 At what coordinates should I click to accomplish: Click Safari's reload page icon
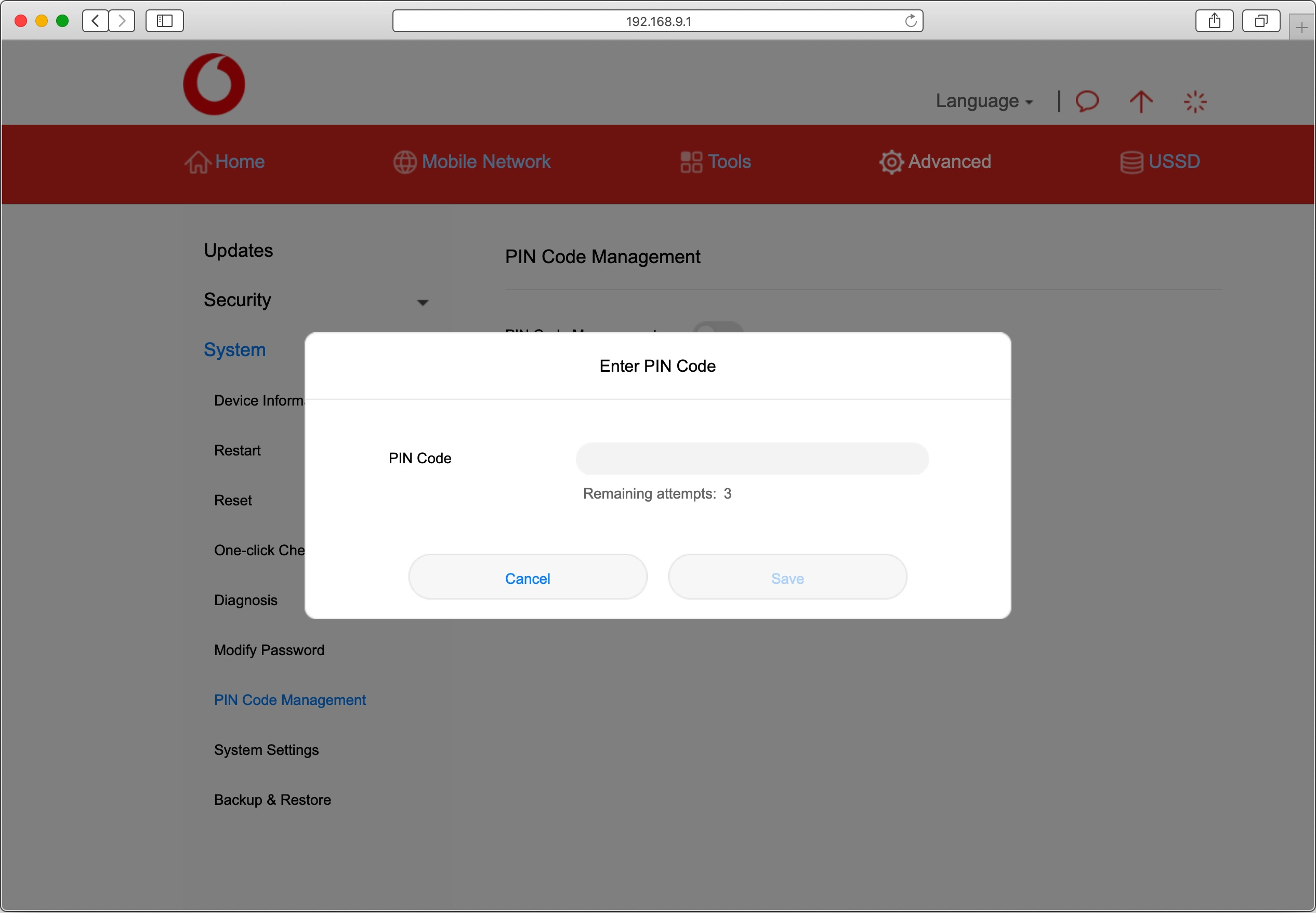pyautogui.click(x=910, y=21)
